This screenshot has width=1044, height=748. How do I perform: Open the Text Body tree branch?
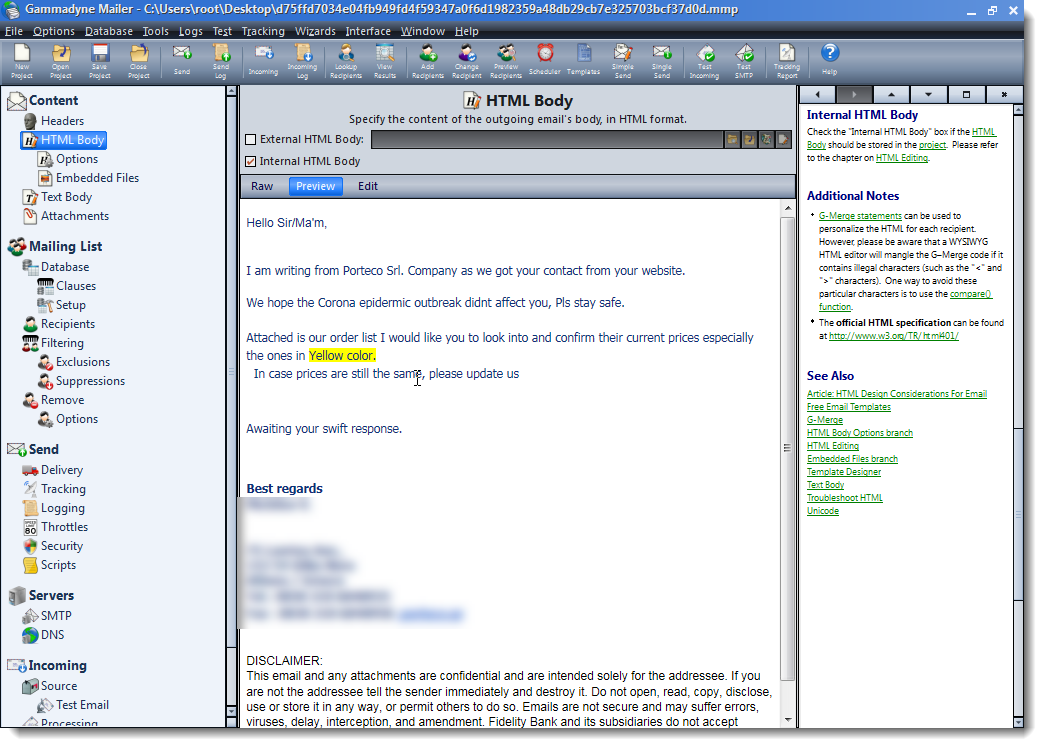(67, 197)
